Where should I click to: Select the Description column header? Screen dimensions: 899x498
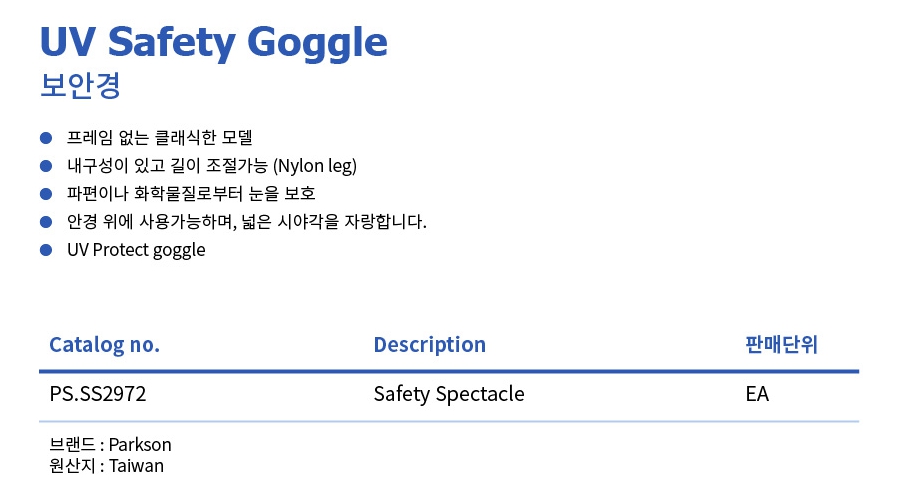click(429, 345)
